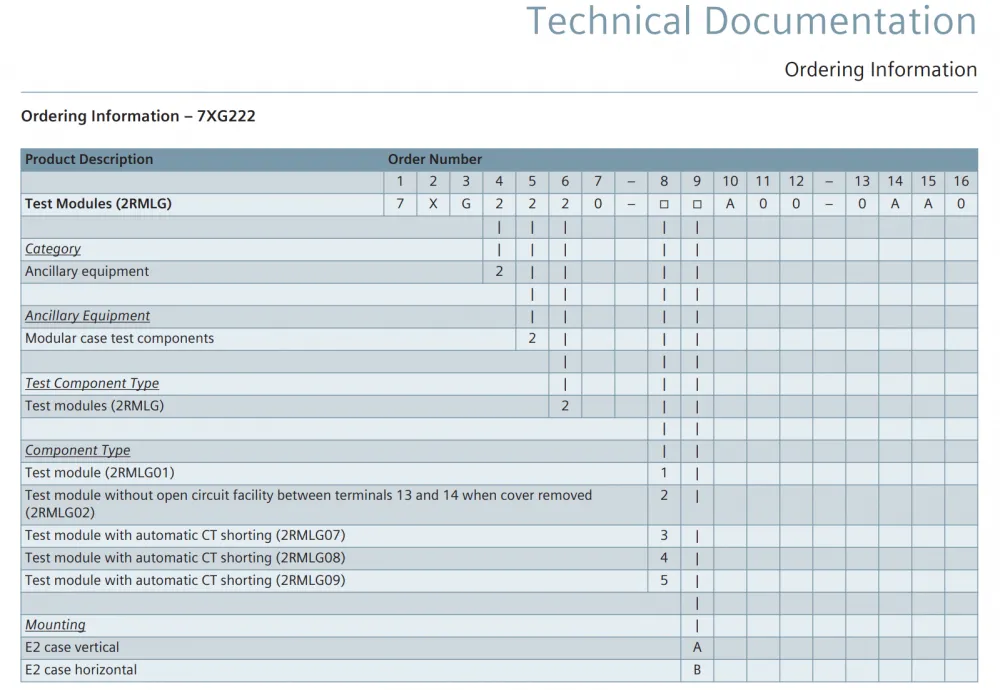This screenshot has height=690, width=1000.
Task: Click the 'Order Number' column header
Action: coord(434,159)
